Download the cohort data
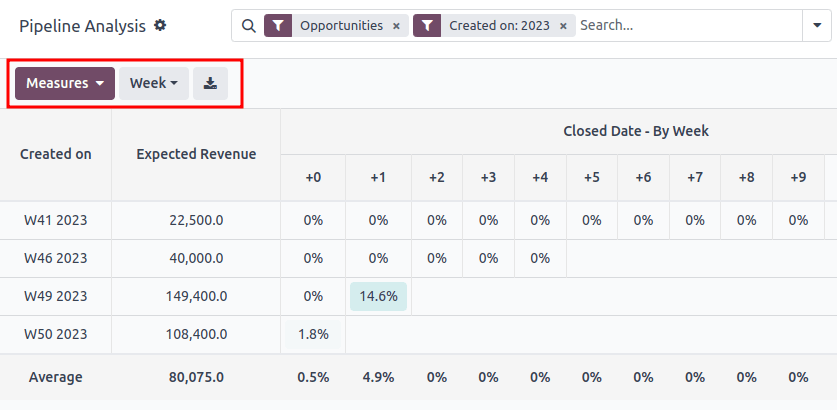 [x=210, y=84]
